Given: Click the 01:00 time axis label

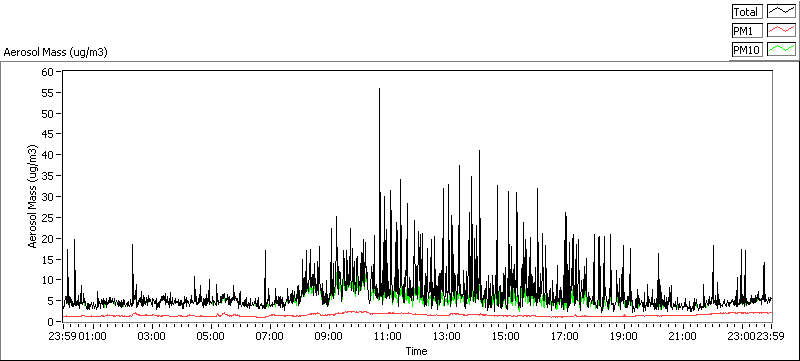Looking at the screenshot, I should pos(92,336).
